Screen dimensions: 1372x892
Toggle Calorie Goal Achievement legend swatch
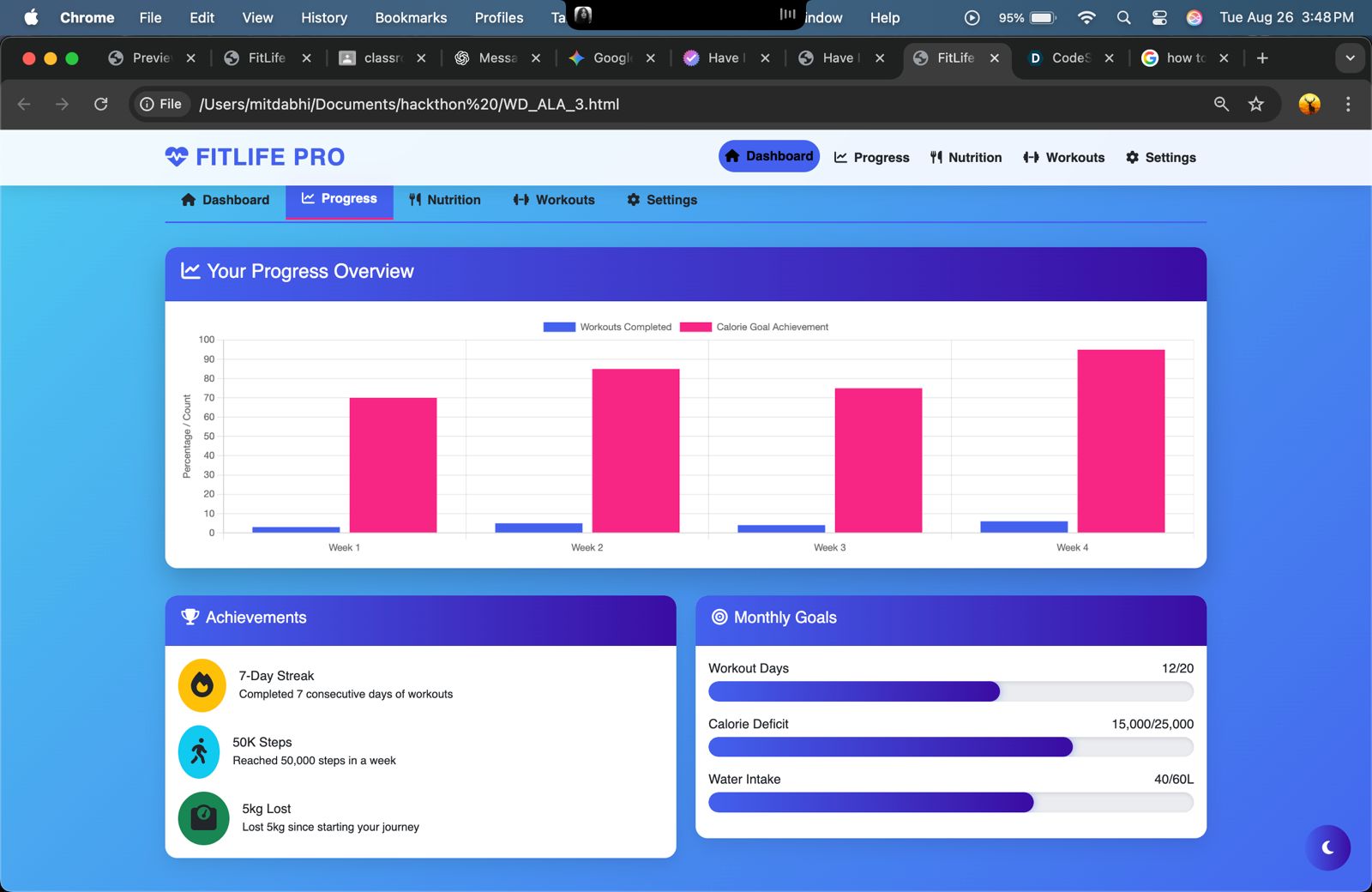[695, 327]
